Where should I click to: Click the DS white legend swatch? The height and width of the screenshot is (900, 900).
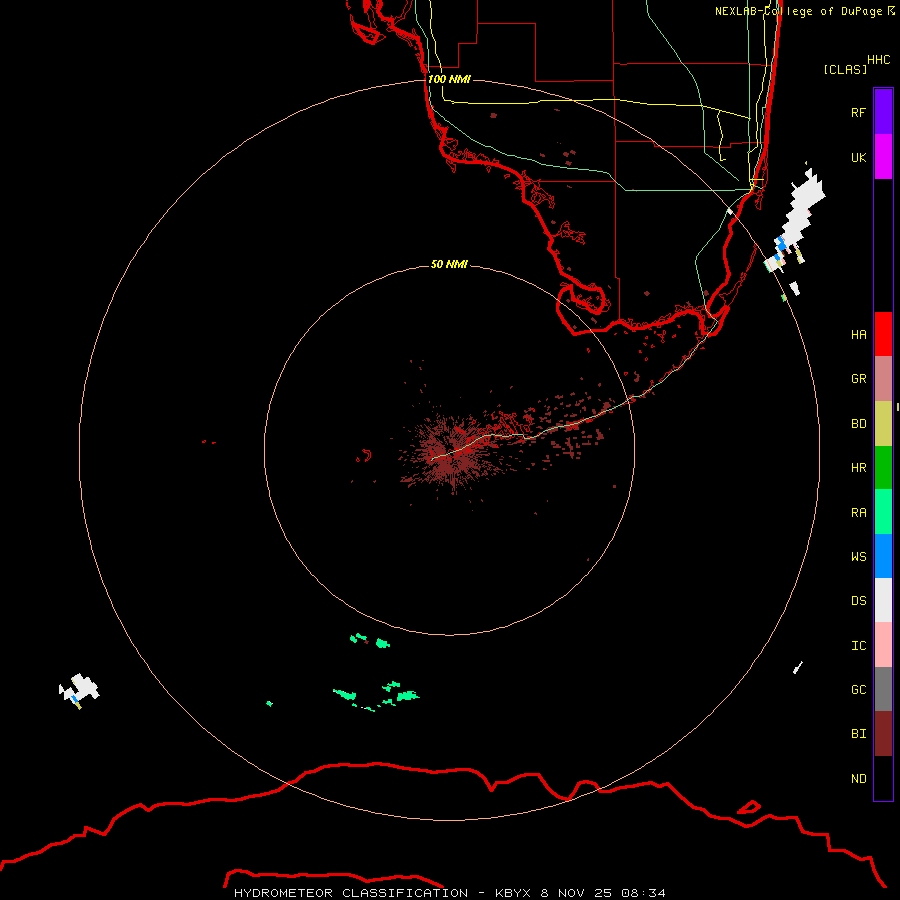coord(883,600)
